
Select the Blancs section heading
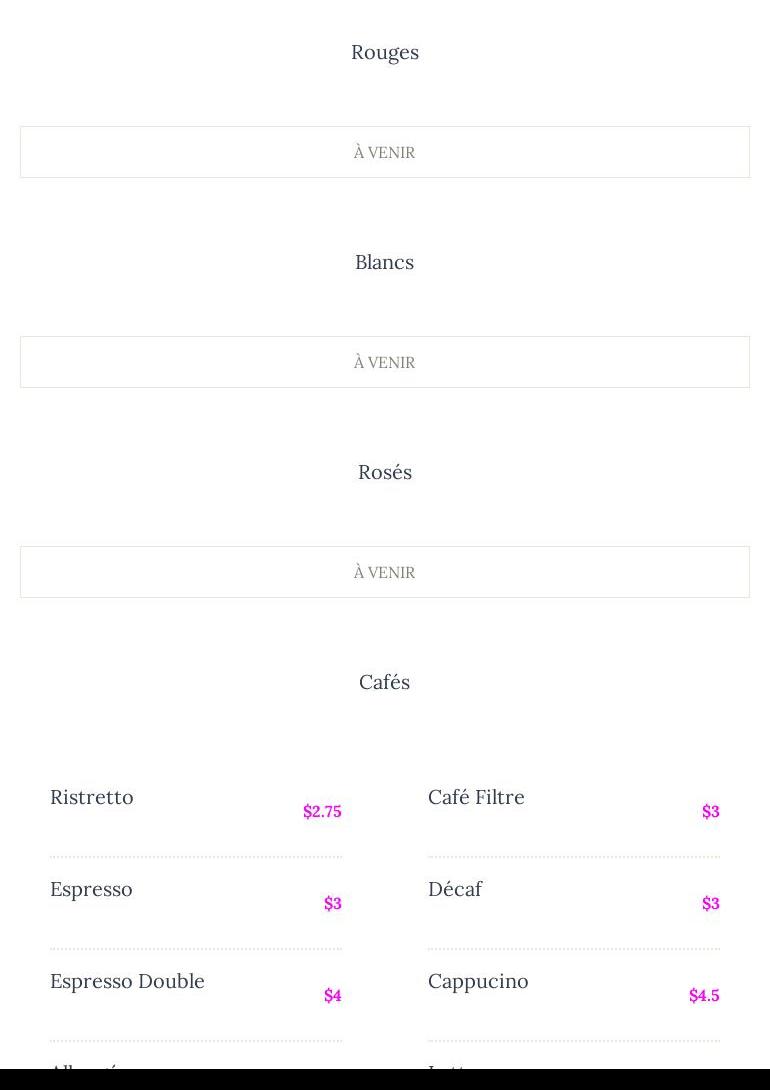click(385, 262)
